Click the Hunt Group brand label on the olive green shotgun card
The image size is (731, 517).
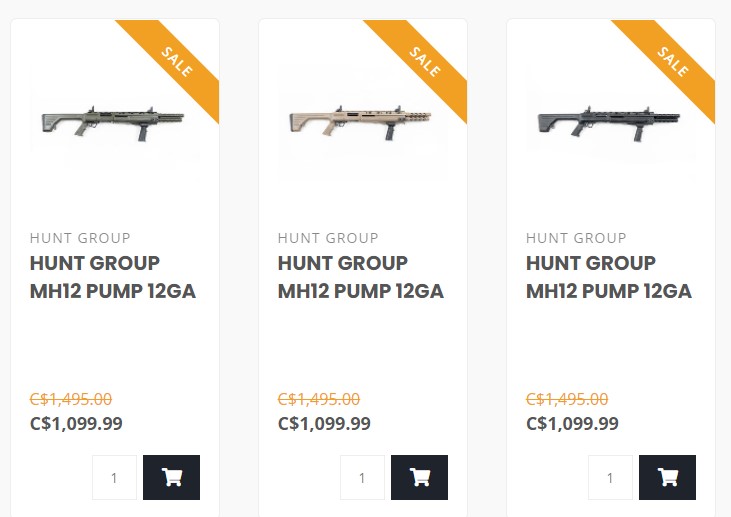coord(80,238)
